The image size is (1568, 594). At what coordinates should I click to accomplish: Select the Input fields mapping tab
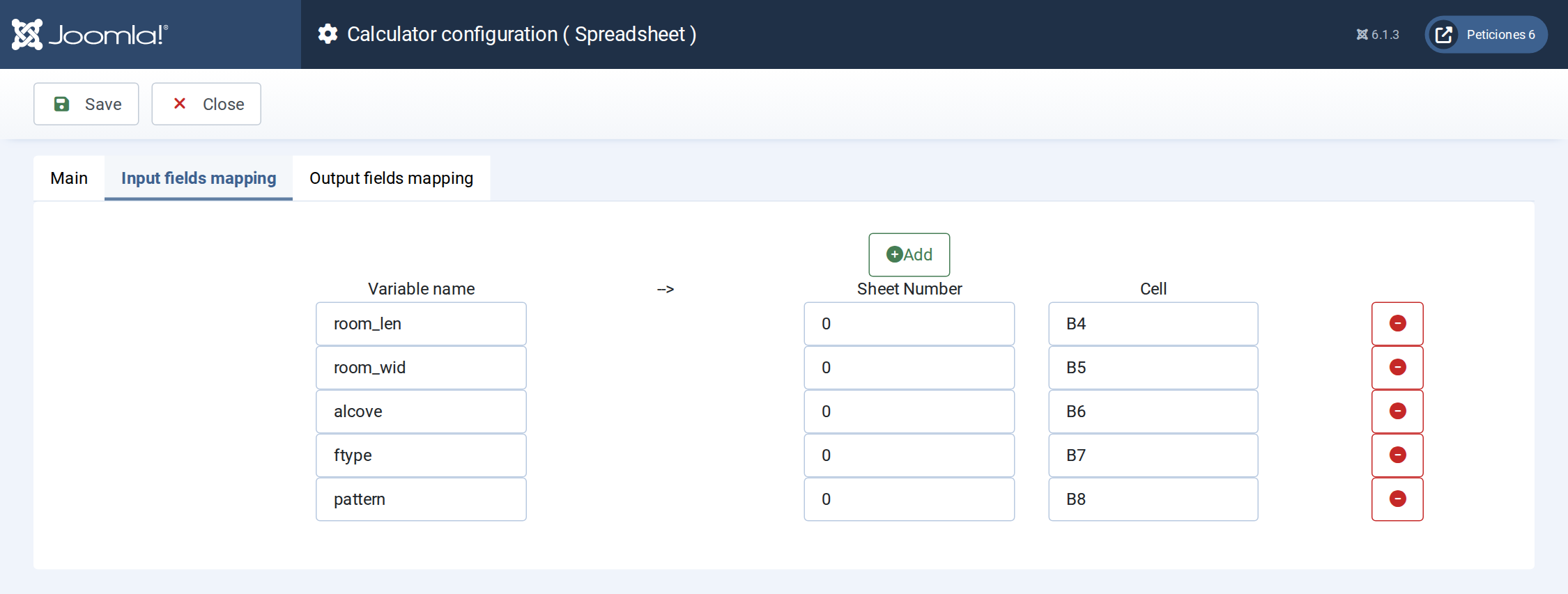(x=199, y=178)
